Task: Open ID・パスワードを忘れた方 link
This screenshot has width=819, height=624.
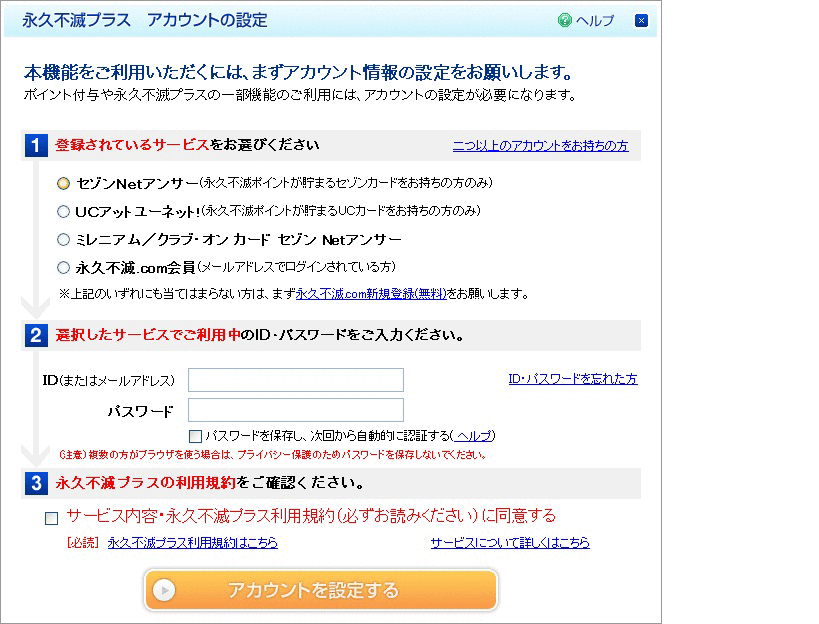Action: (573, 379)
